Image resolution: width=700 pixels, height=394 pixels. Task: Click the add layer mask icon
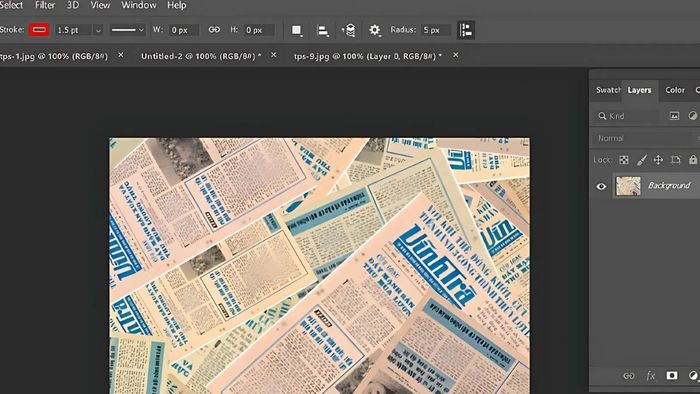pos(672,375)
